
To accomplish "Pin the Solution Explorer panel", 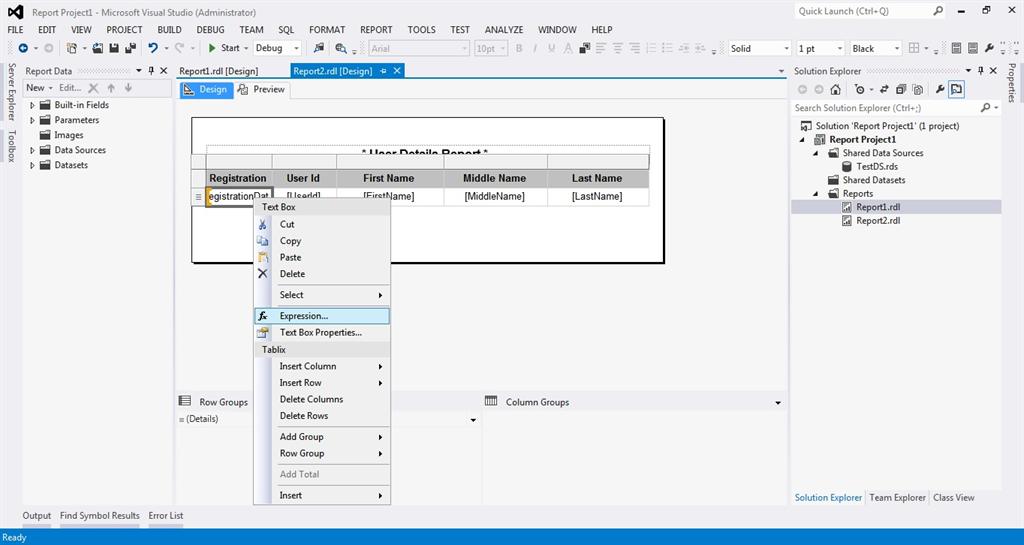I will click(x=981, y=70).
